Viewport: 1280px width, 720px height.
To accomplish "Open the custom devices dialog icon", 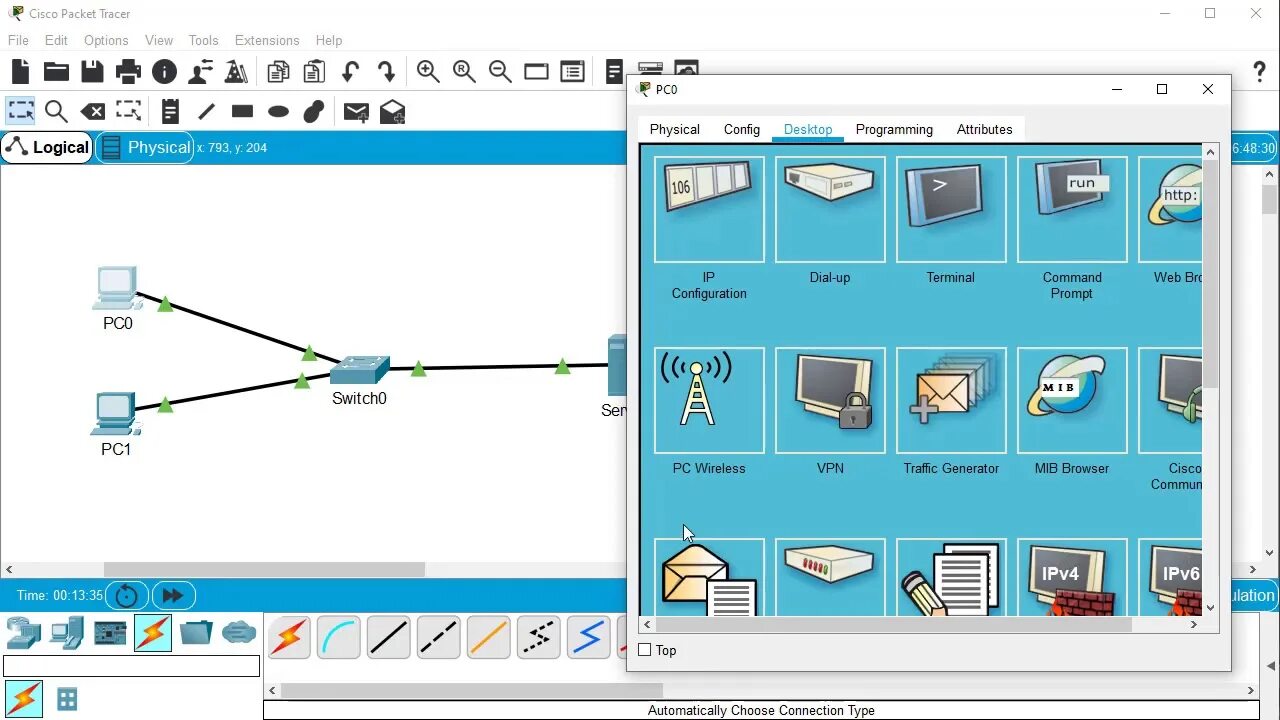I will 572,71.
